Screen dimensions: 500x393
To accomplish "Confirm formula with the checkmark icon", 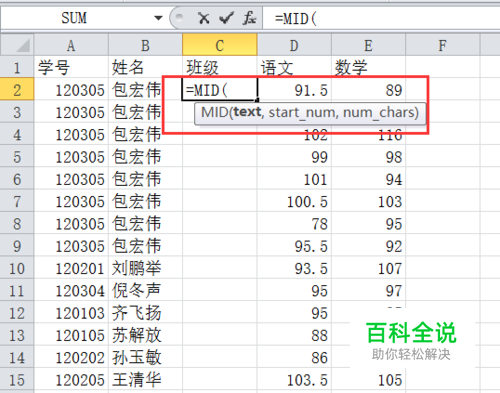I will tap(226, 18).
